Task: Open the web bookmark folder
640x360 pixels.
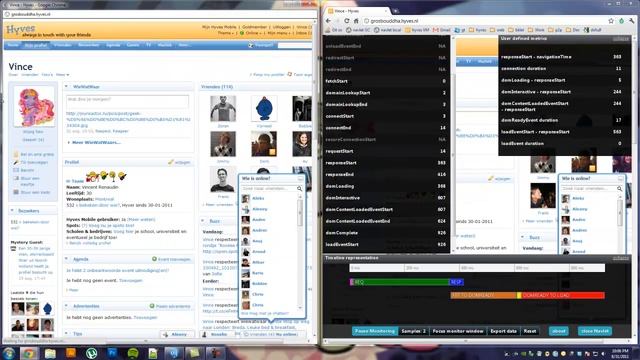Action: pyautogui.click(x=497, y=30)
